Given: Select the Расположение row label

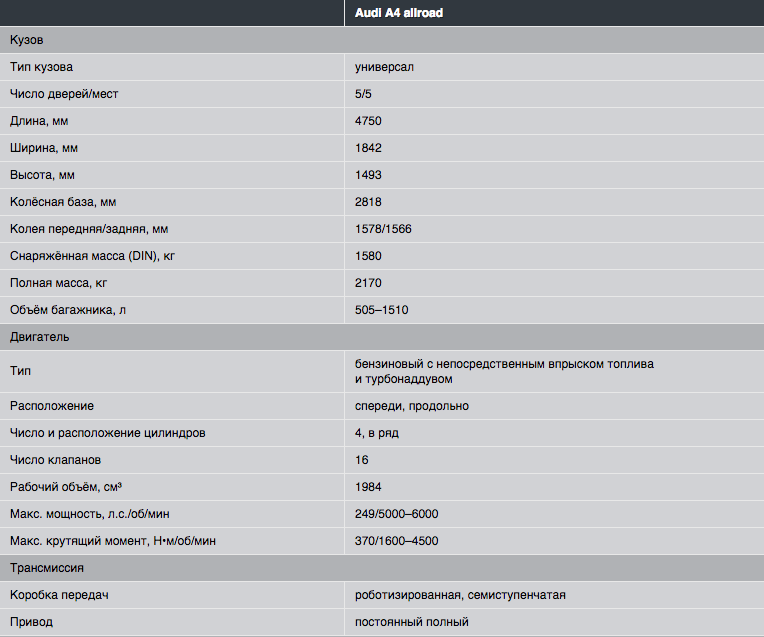Looking at the screenshot, I should pyautogui.click(x=52, y=406).
